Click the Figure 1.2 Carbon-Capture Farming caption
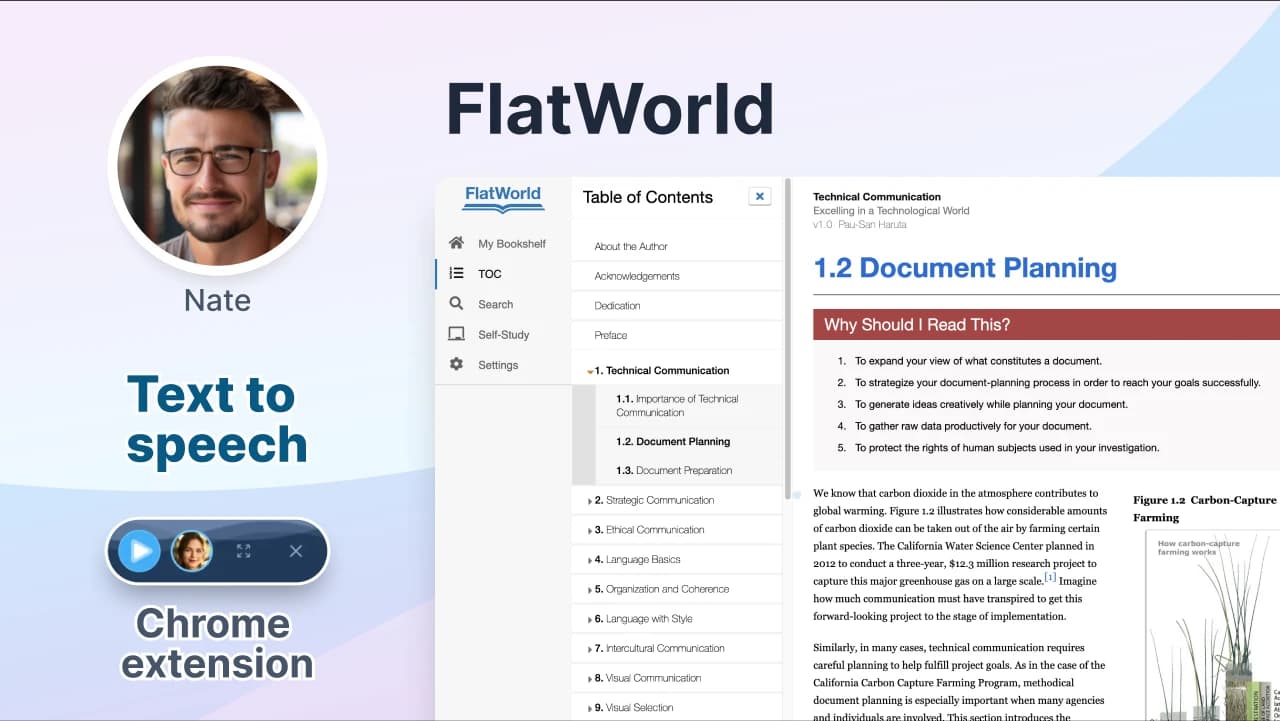 (x=1205, y=509)
